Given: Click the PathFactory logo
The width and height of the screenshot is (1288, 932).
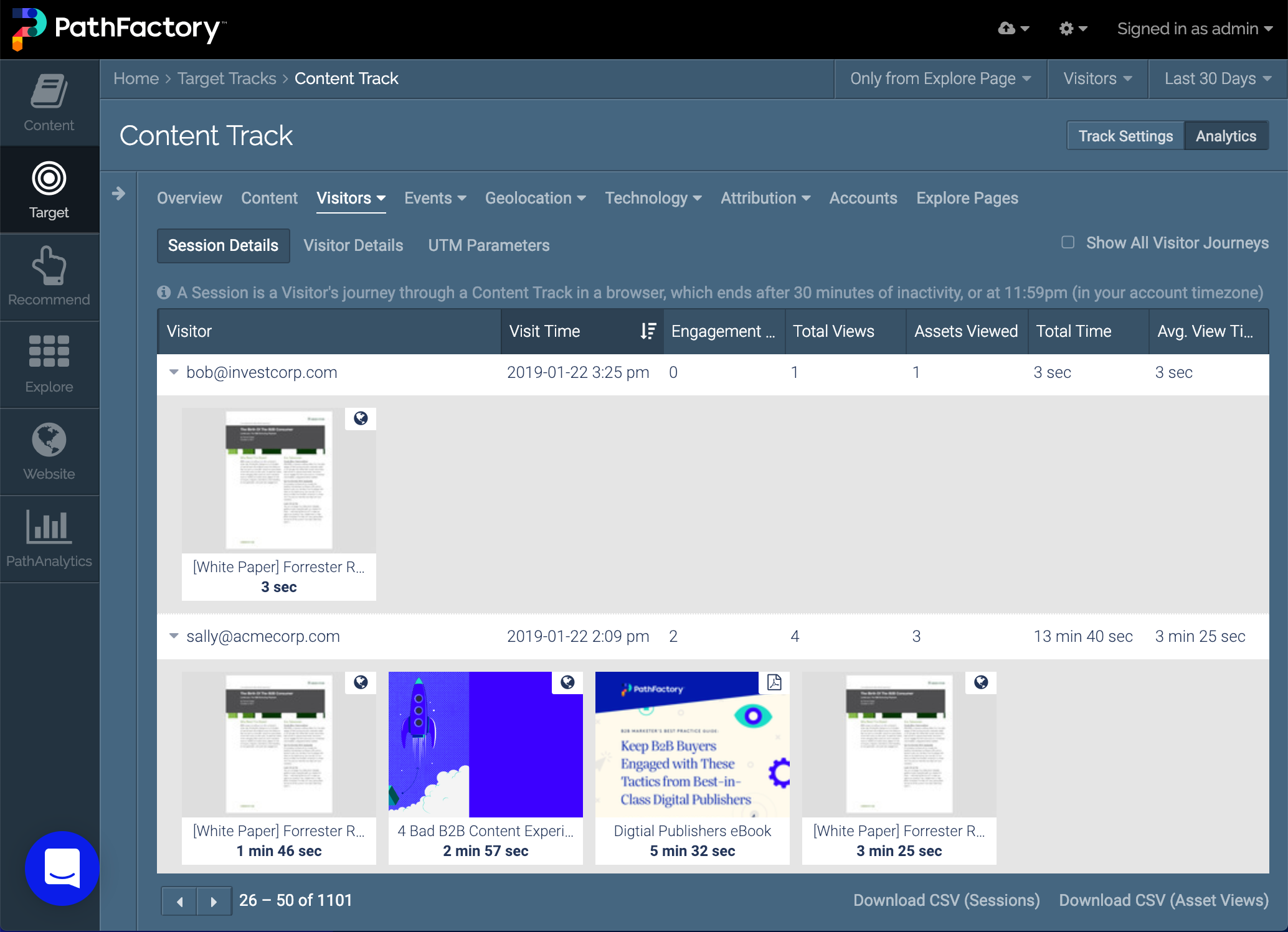Looking at the screenshot, I should 117,29.
